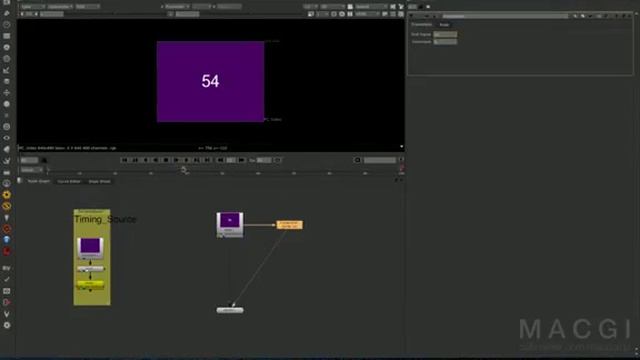This screenshot has width=640, height=360.
Task: Click the first value field in Properties panel
Action: [445, 34]
